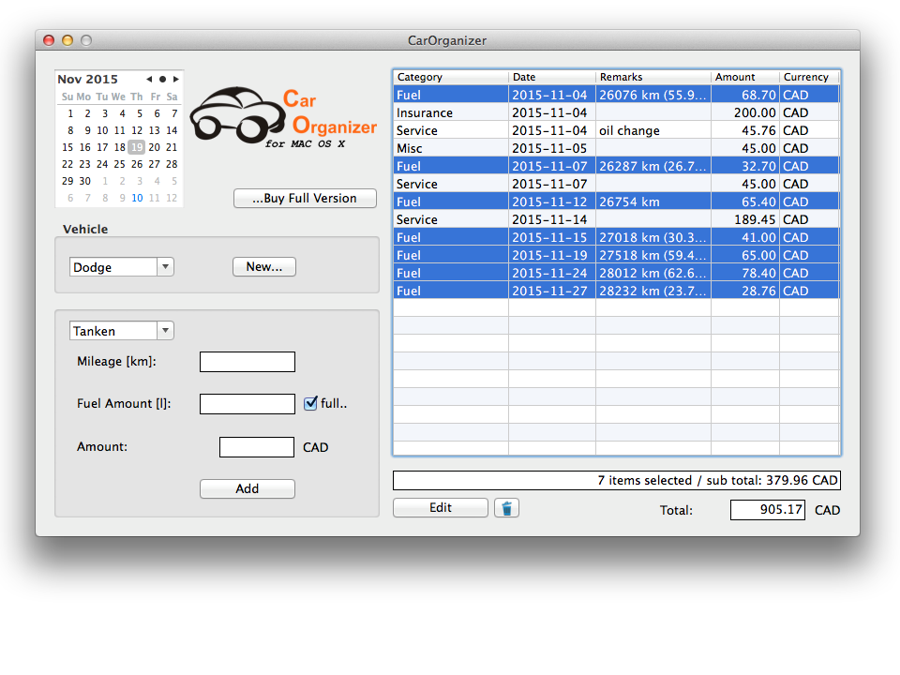The width and height of the screenshot is (900, 675).
Task: Open the Dodge vehicle dropdown
Action: coord(121,267)
